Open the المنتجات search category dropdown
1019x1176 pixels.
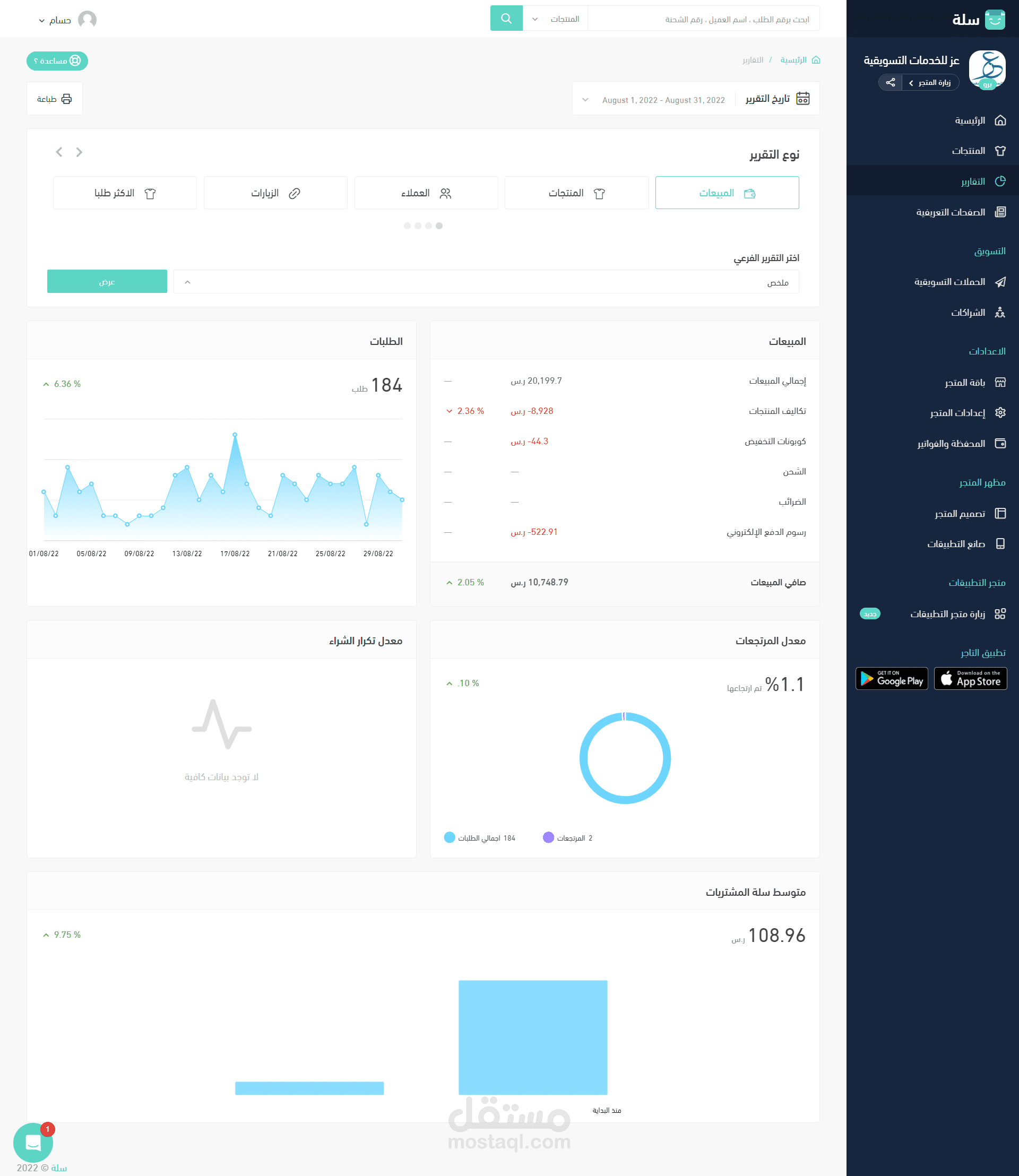tap(555, 19)
